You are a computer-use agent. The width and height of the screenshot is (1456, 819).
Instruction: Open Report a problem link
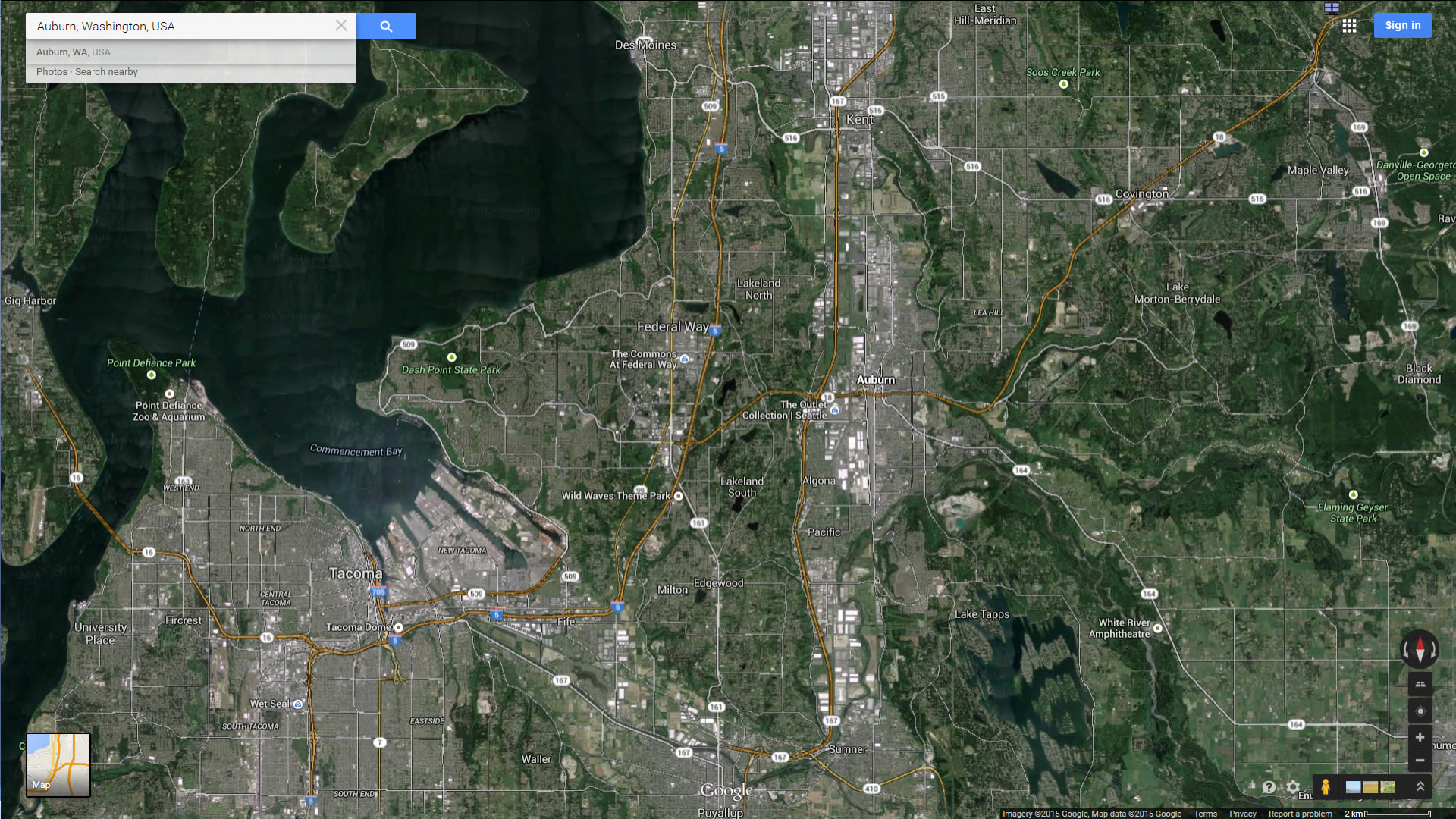pos(1300,814)
